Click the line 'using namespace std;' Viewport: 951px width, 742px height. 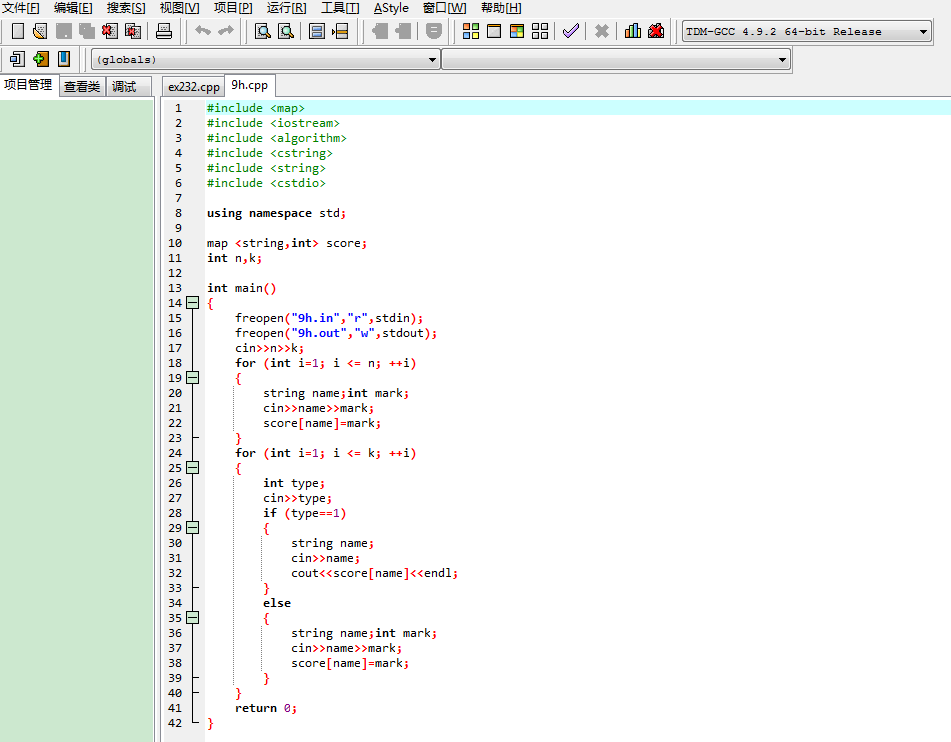[276, 213]
